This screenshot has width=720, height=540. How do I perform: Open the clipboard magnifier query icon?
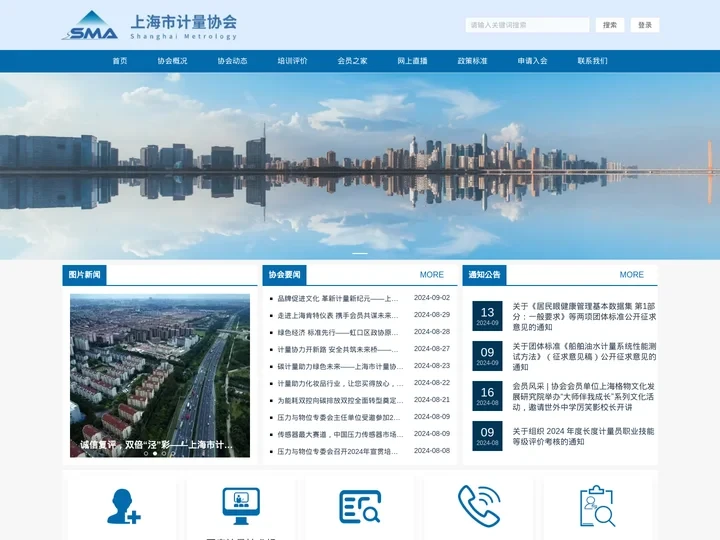tap(597, 506)
